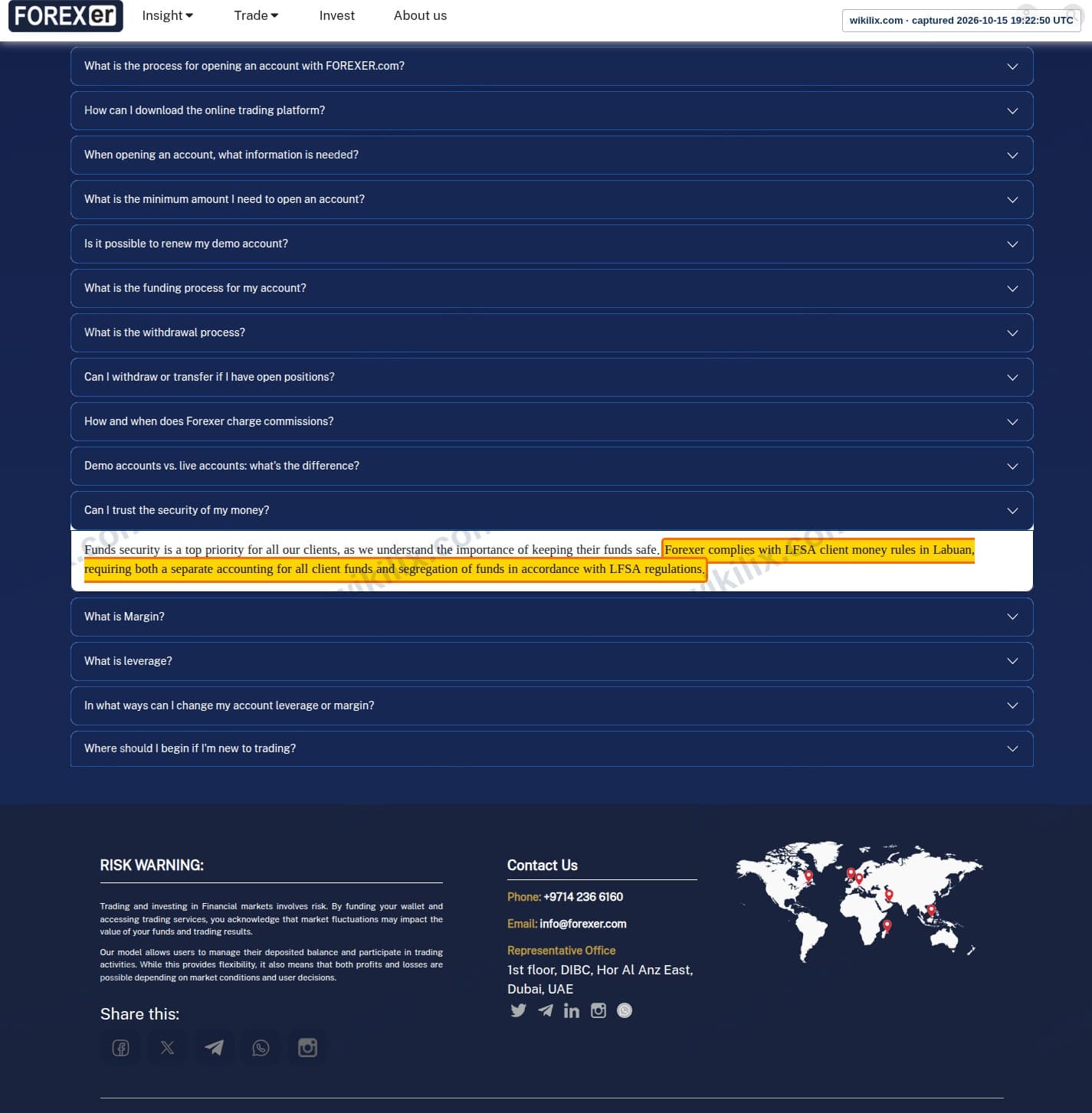Click the WhatsApp icon under Contact Us
The width and height of the screenshot is (1092, 1113).
(x=625, y=1010)
